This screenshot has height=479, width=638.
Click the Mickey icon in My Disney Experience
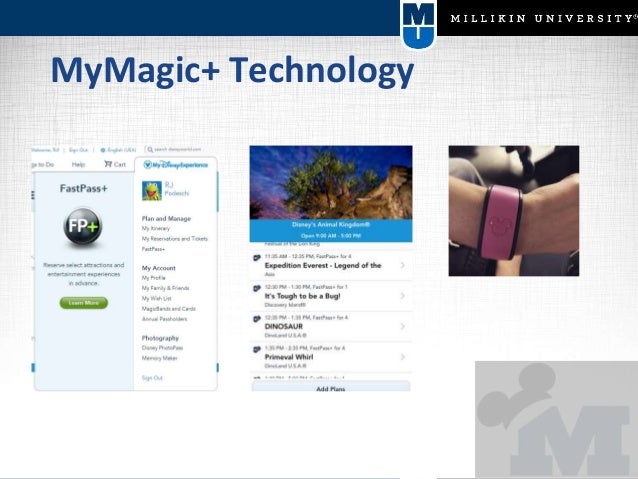pos(147,165)
